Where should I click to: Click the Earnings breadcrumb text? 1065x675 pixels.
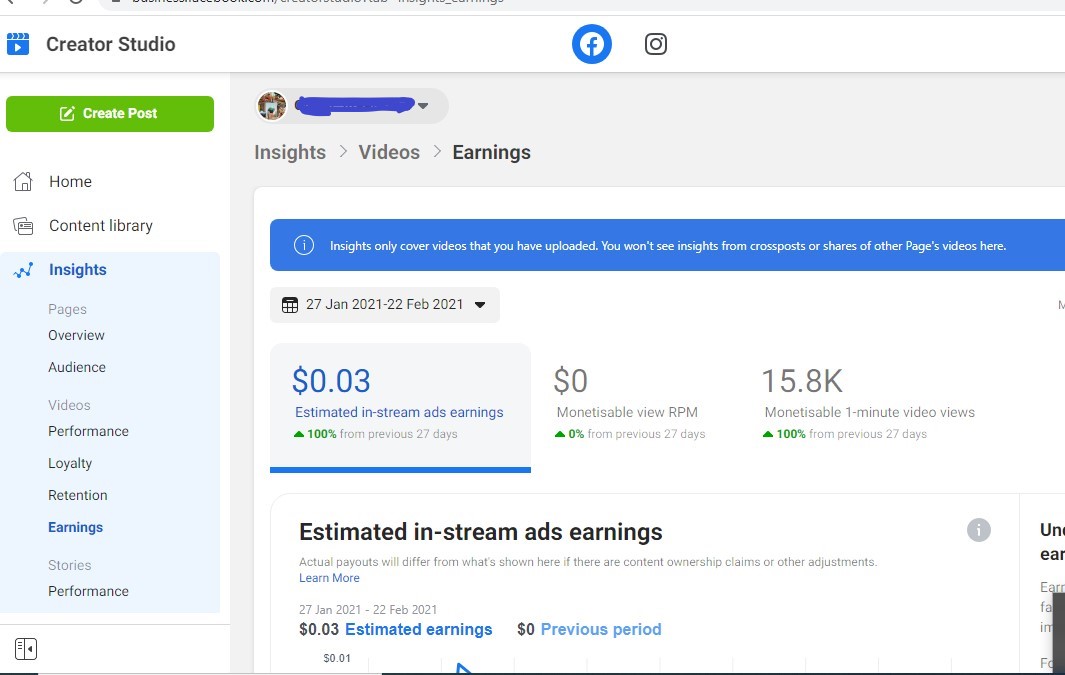pos(492,152)
